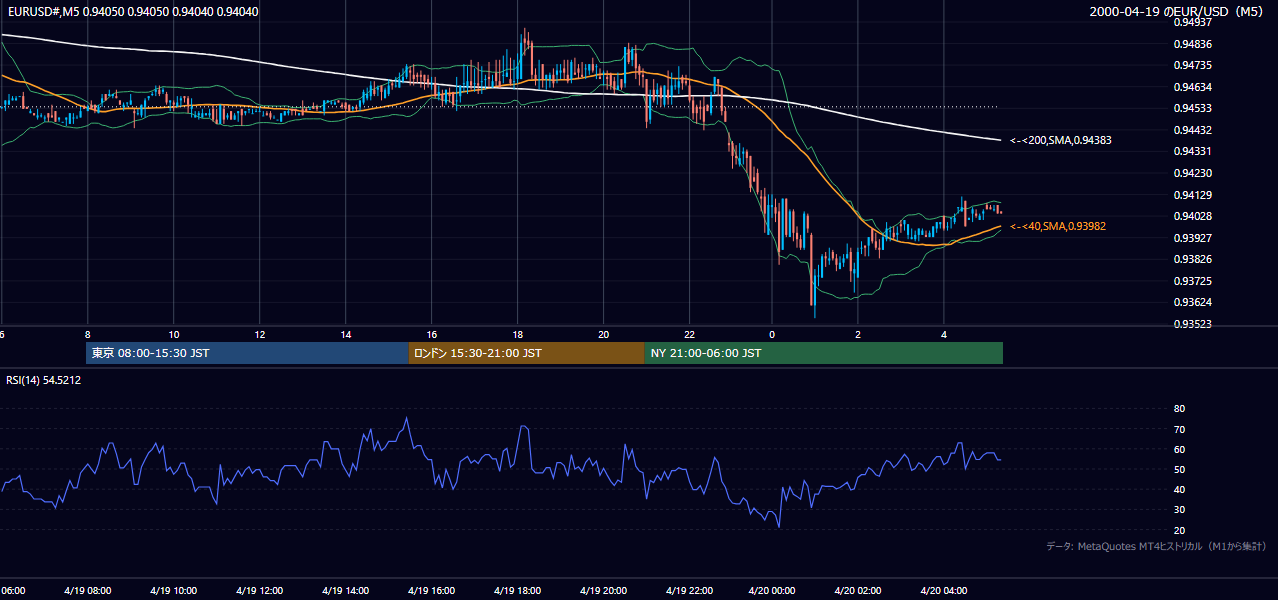The image size is (1278, 600).
Task: Click the 0.94533 price axis label
Action: 1192,108
